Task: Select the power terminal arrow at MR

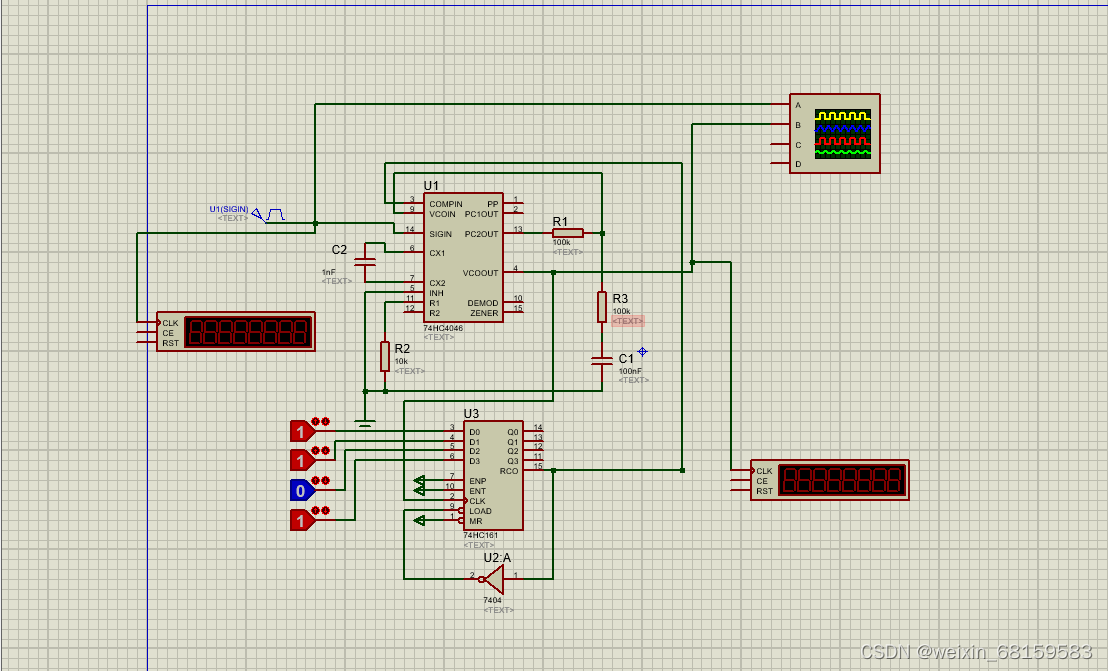Action: tap(419, 521)
